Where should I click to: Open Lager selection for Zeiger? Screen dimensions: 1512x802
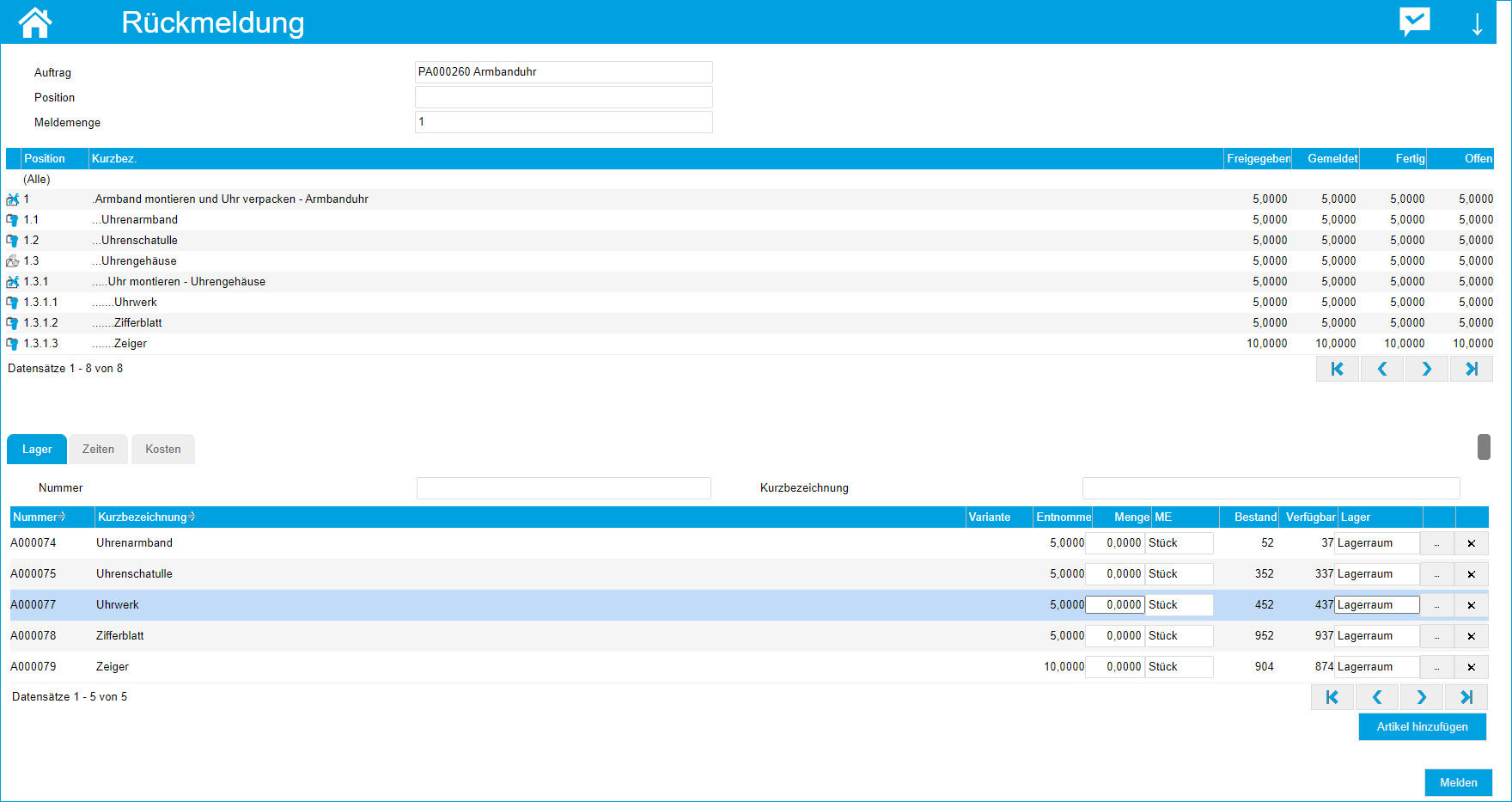point(1436,667)
